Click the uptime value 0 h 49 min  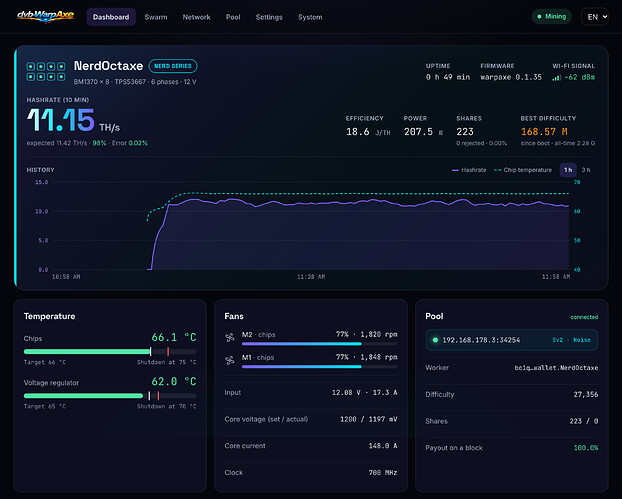(x=448, y=77)
